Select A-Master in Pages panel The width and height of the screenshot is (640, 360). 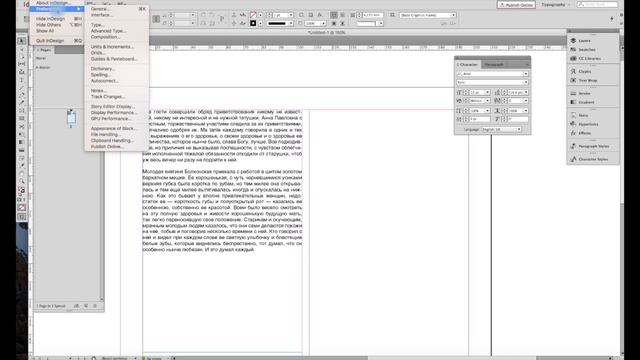44,67
